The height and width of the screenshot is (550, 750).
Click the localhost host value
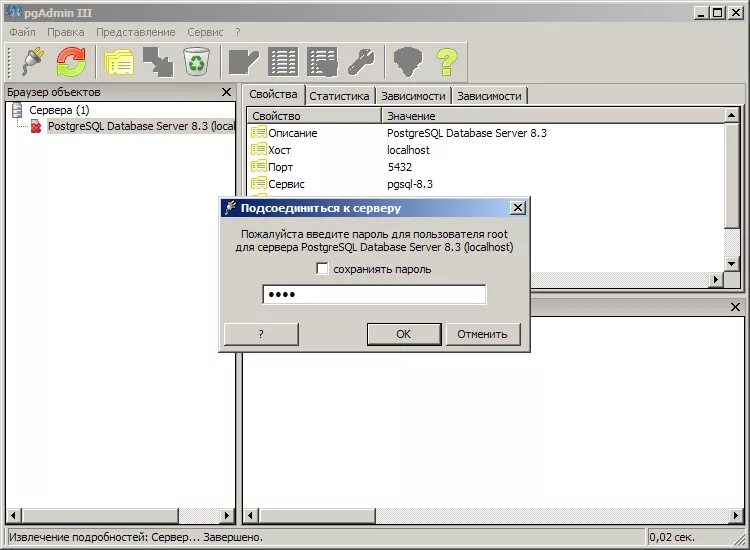click(x=408, y=150)
